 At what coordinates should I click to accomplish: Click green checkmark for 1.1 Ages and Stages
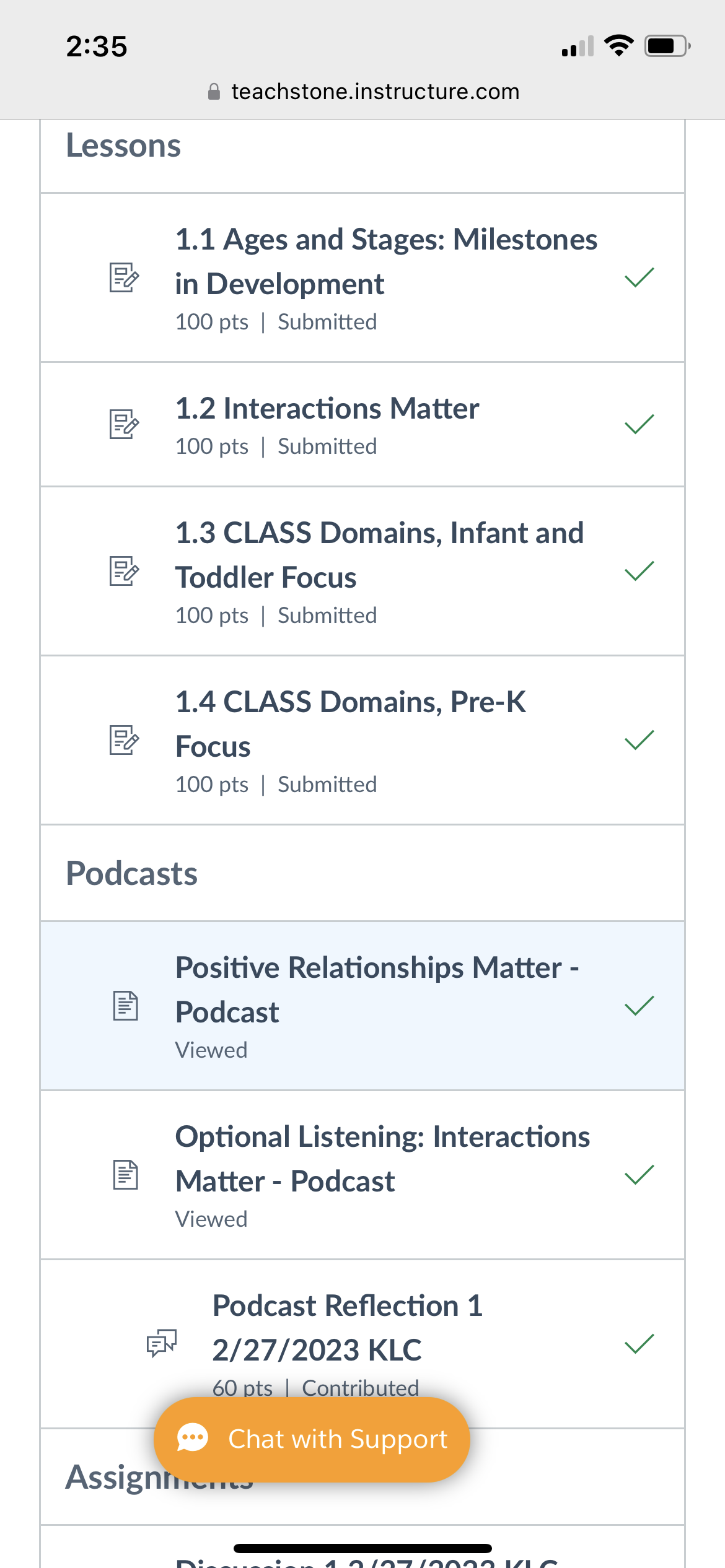639,277
